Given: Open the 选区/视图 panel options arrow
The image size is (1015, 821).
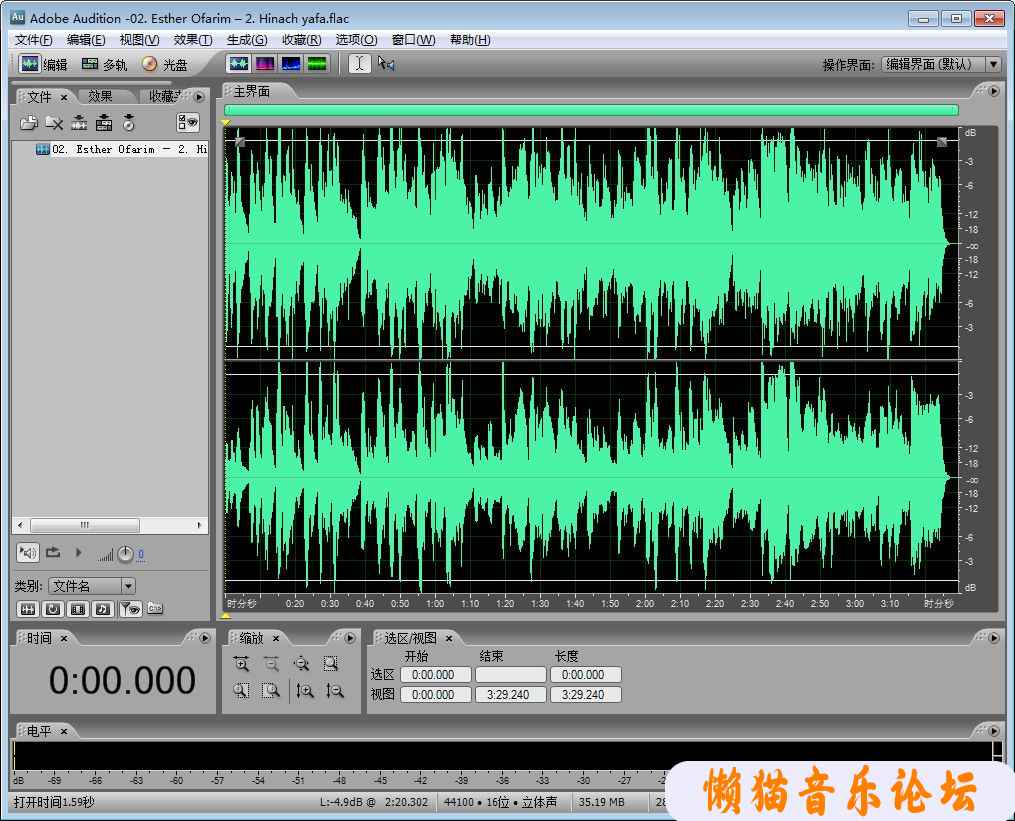Looking at the screenshot, I should [x=994, y=638].
